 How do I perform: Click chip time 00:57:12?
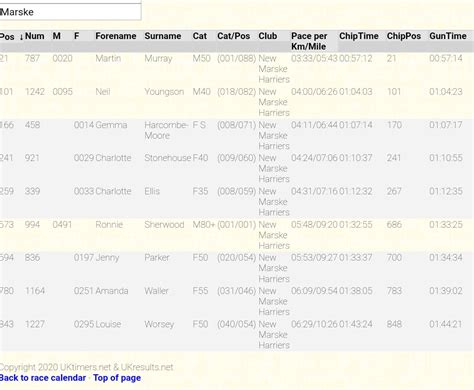(x=356, y=58)
